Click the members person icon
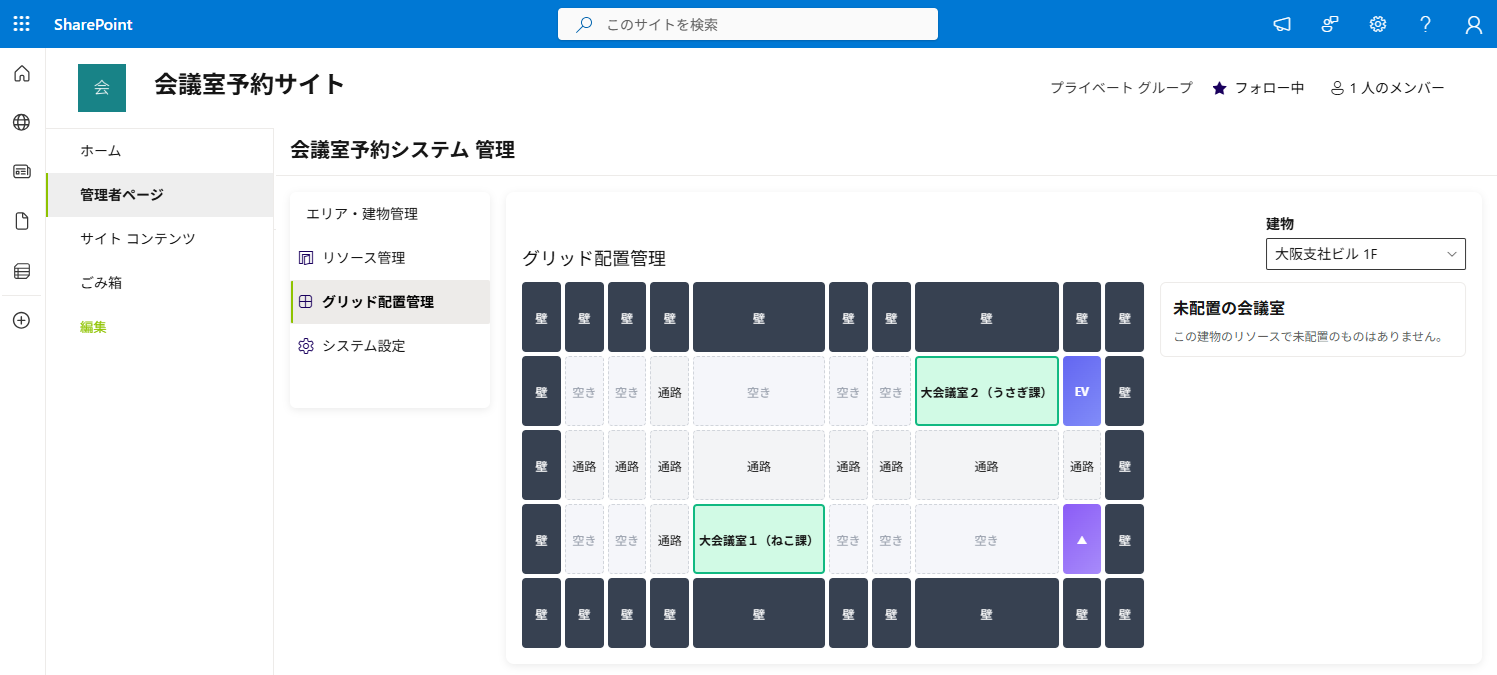This screenshot has height=675, width=1497. coord(1337,88)
